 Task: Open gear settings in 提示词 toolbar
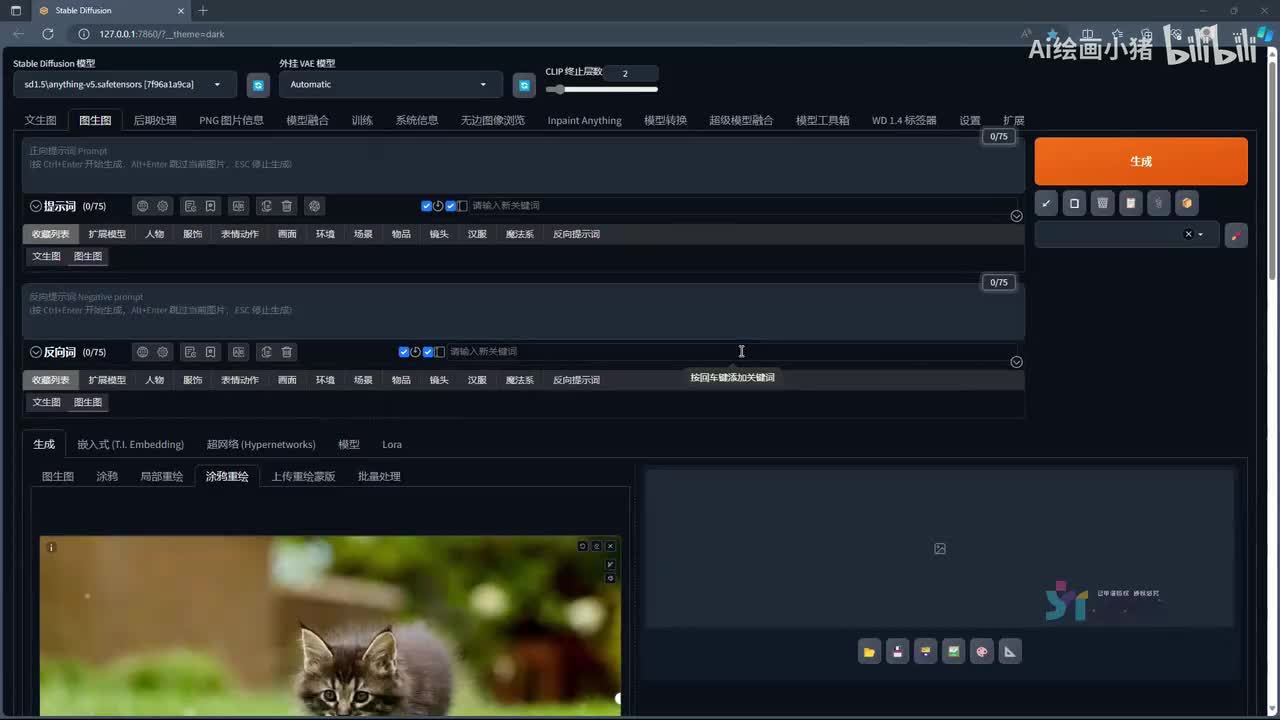coord(163,206)
